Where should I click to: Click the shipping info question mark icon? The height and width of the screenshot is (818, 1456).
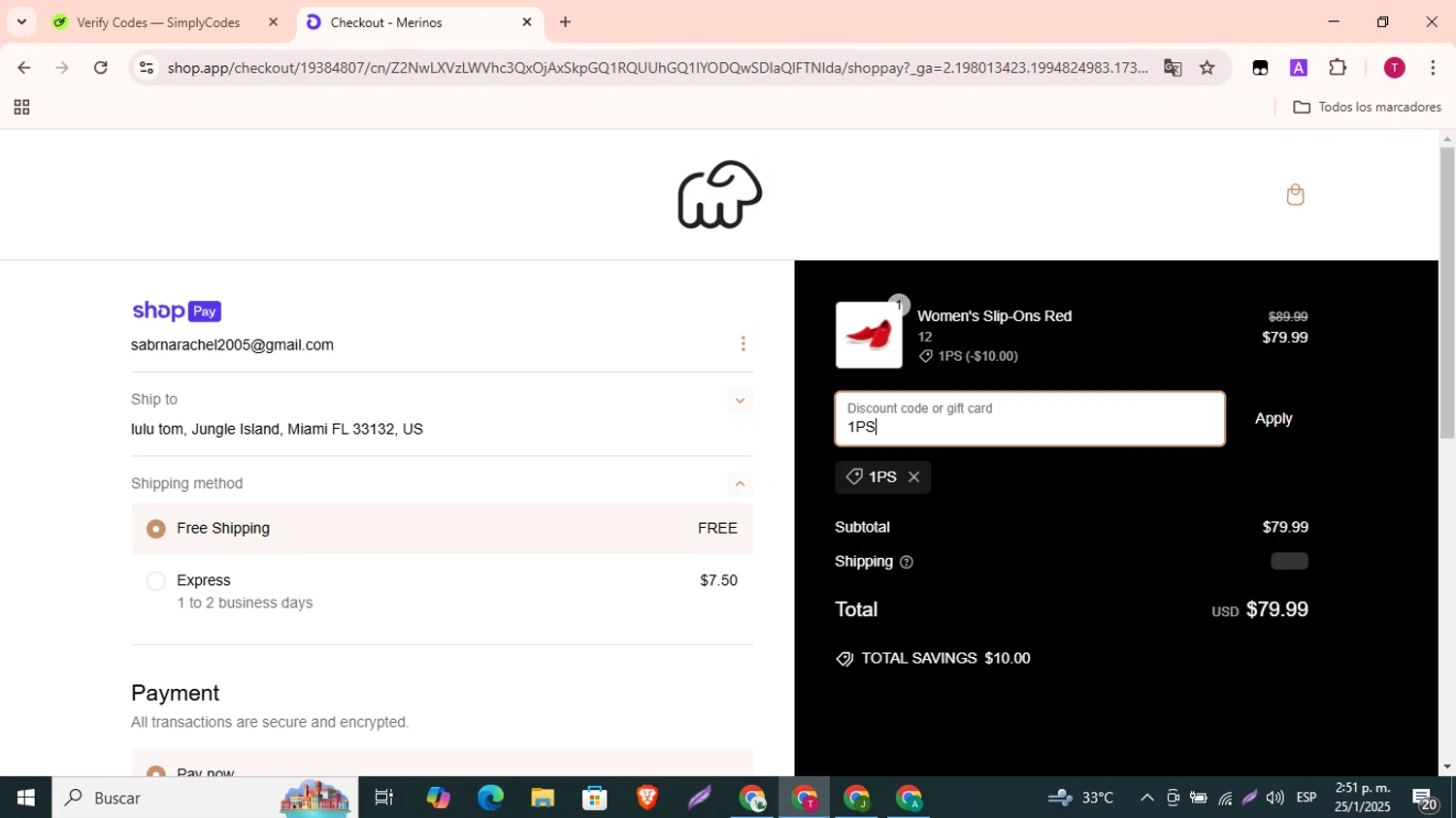907,562
